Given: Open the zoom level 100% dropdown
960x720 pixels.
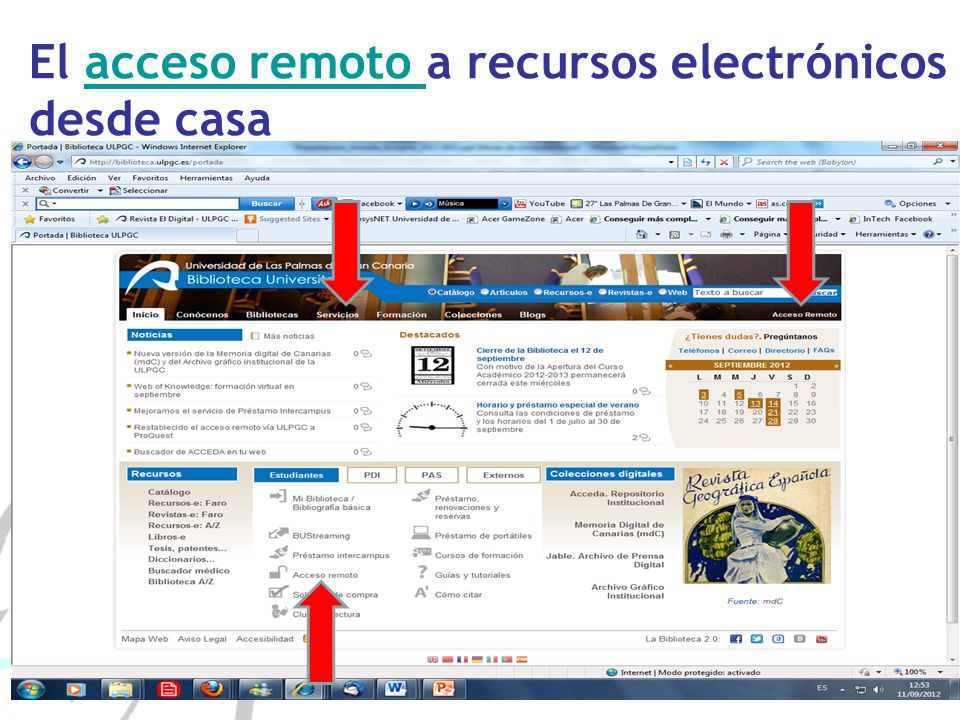Looking at the screenshot, I should point(939,672).
